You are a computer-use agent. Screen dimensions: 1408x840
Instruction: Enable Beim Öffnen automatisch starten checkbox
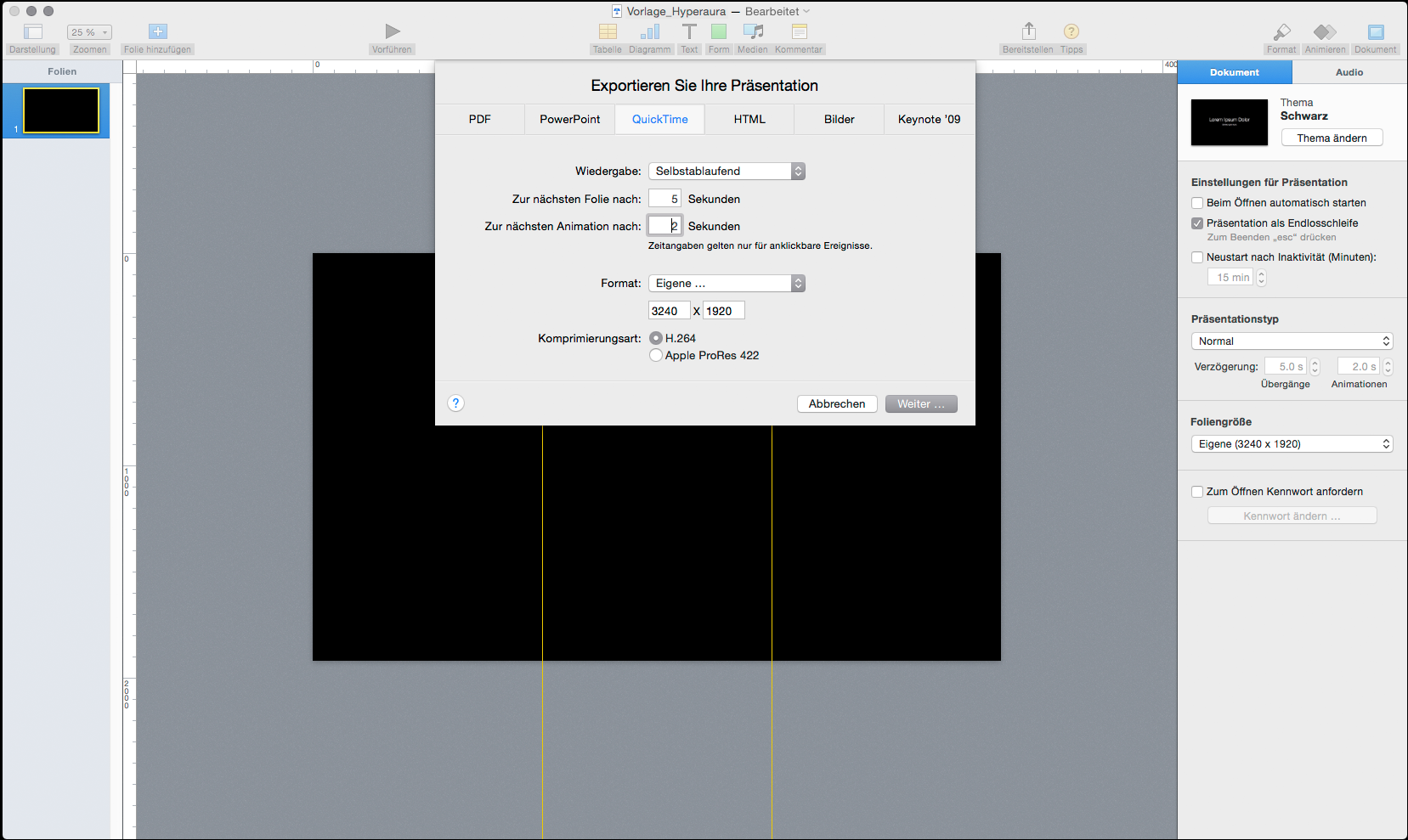(1197, 203)
